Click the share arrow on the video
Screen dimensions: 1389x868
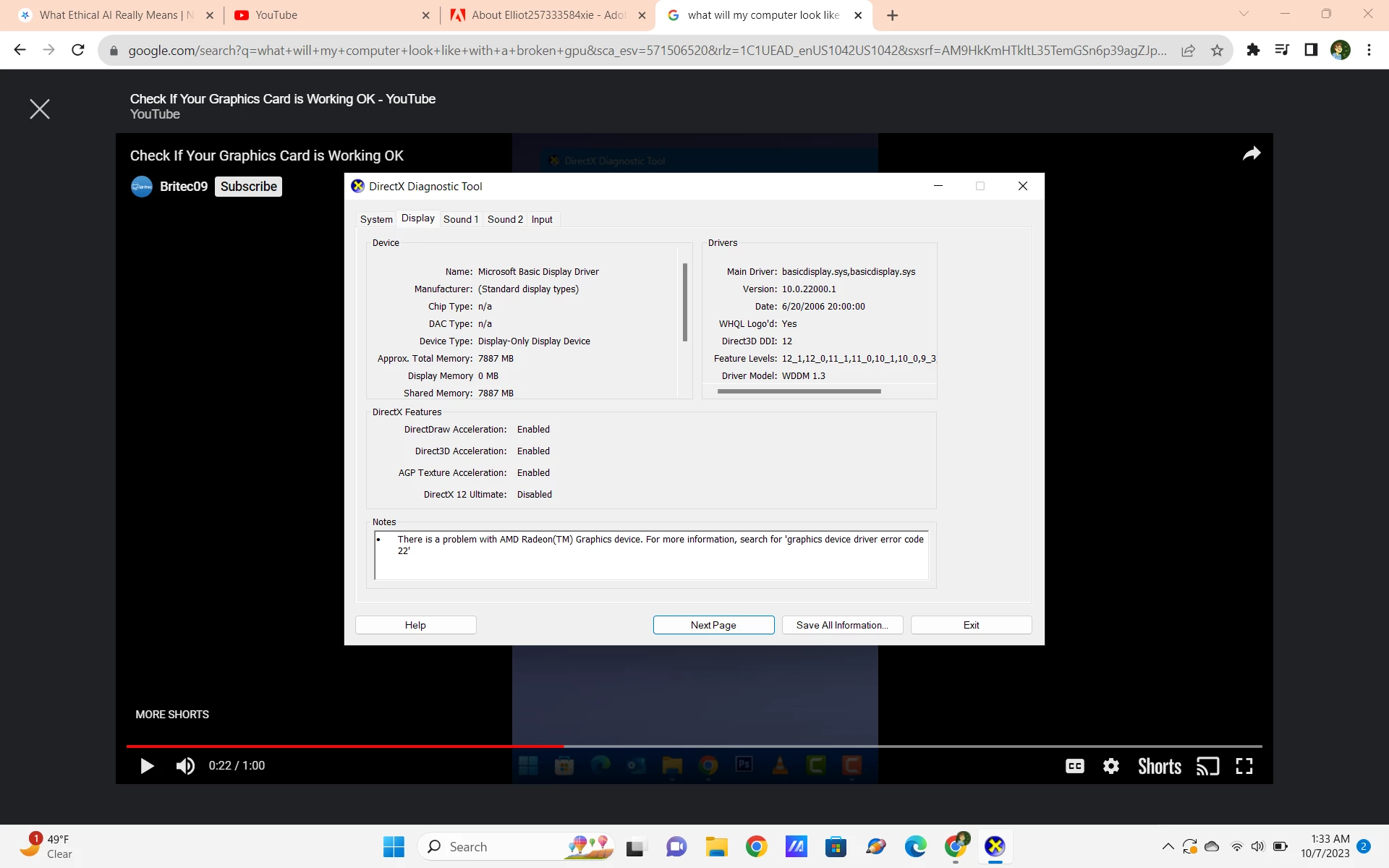(x=1252, y=153)
